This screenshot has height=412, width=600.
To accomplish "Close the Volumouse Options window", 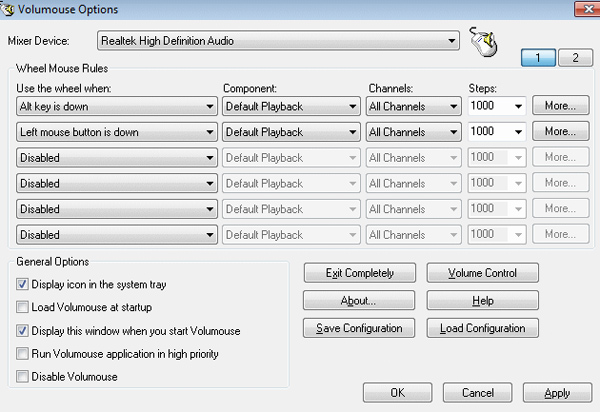I will (587, 8).
